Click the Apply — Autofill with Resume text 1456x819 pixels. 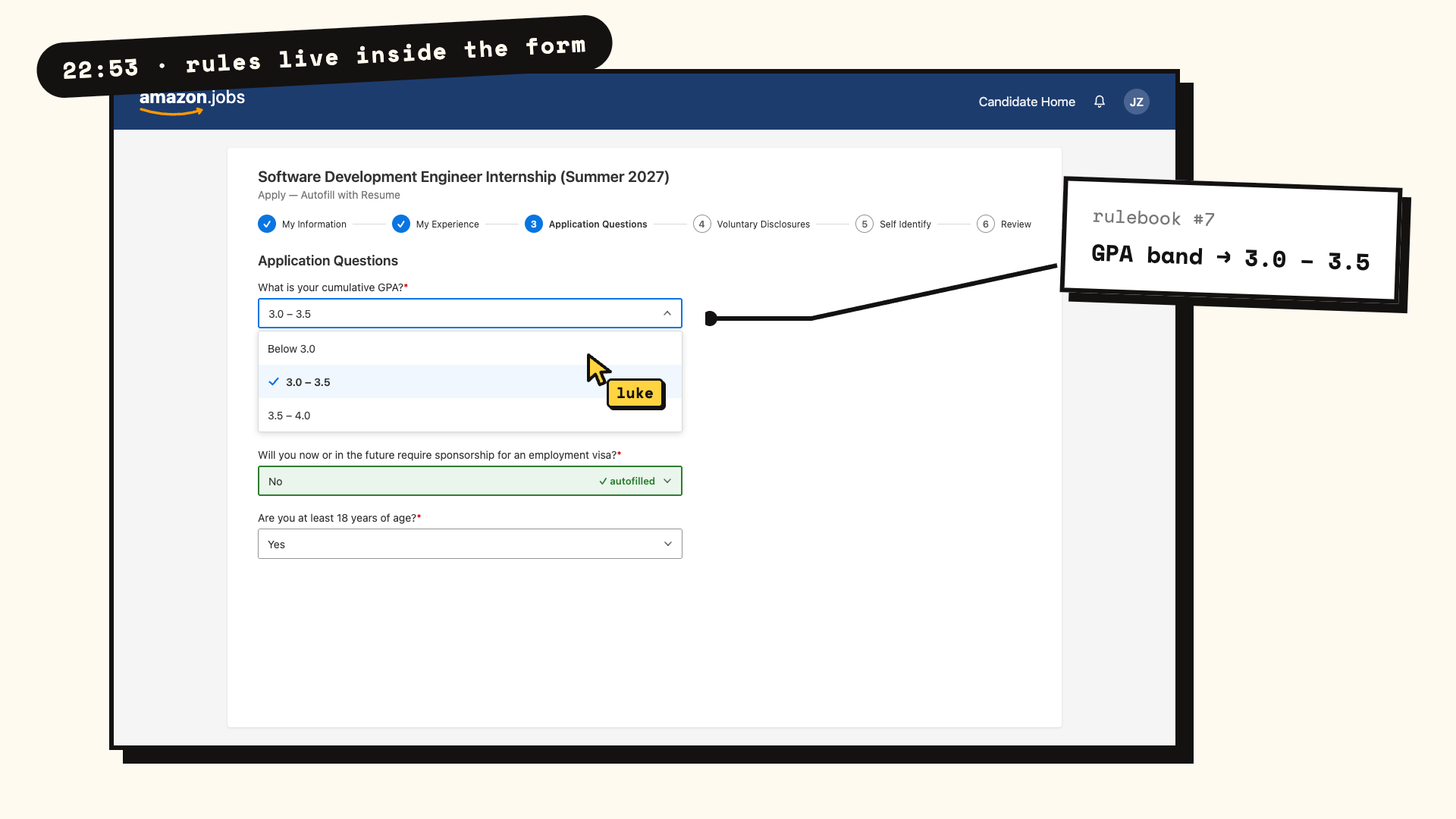[329, 195]
